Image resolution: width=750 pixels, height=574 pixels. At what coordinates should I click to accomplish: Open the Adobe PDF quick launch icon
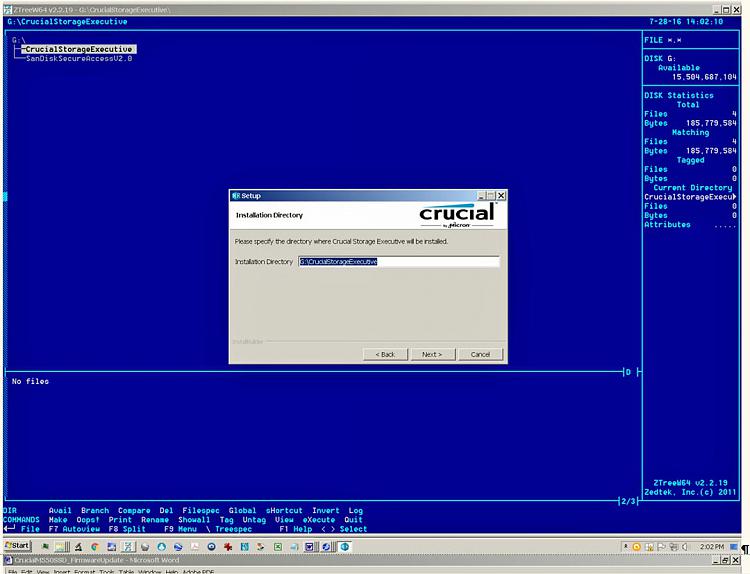coord(195,546)
